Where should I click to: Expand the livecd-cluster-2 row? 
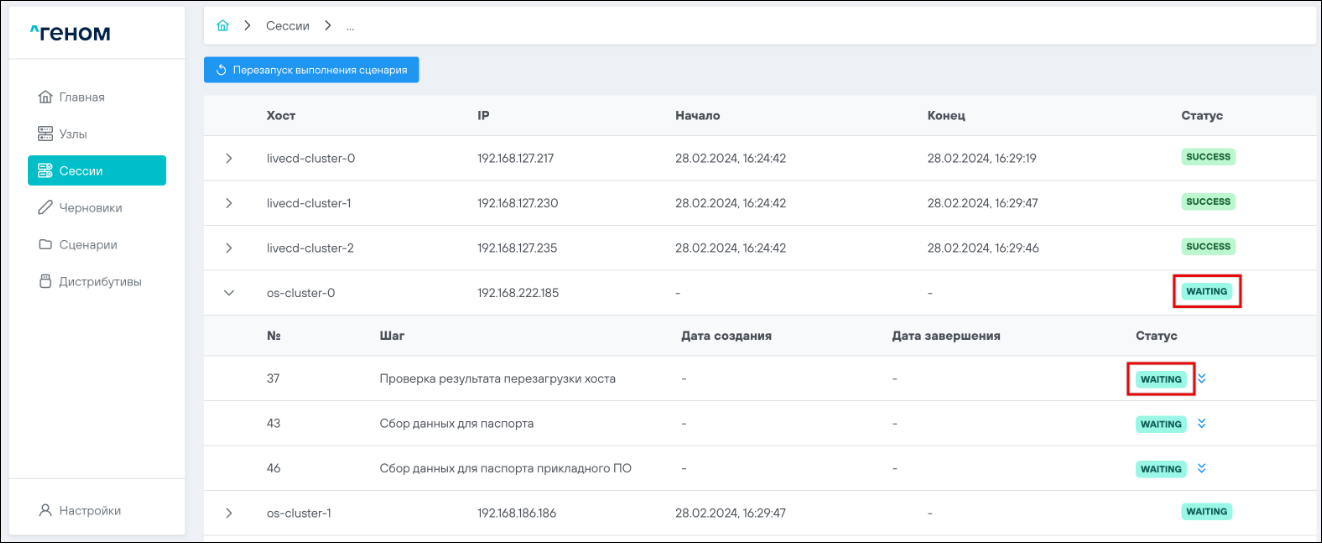coord(229,248)
